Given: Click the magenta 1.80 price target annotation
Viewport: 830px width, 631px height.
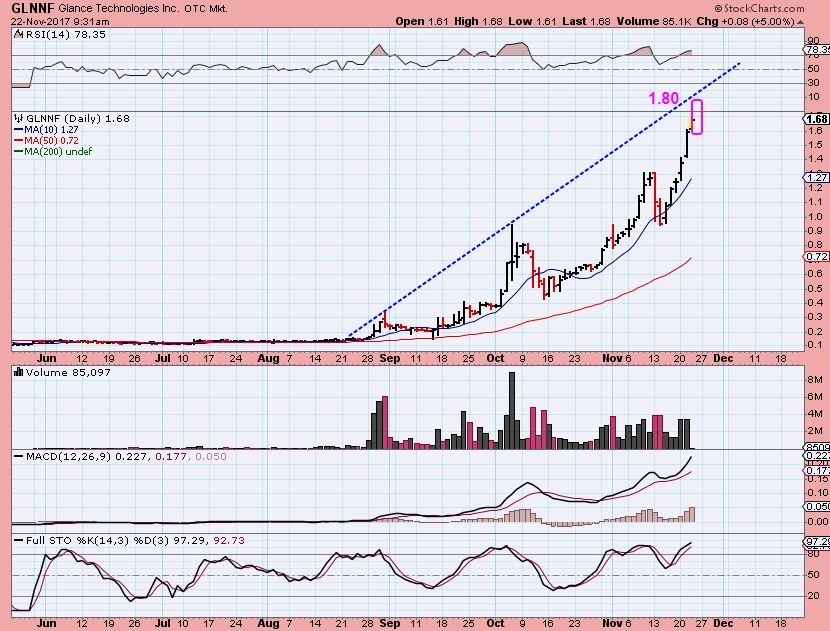Looking at the screenshot, I should tap(663, 99).
